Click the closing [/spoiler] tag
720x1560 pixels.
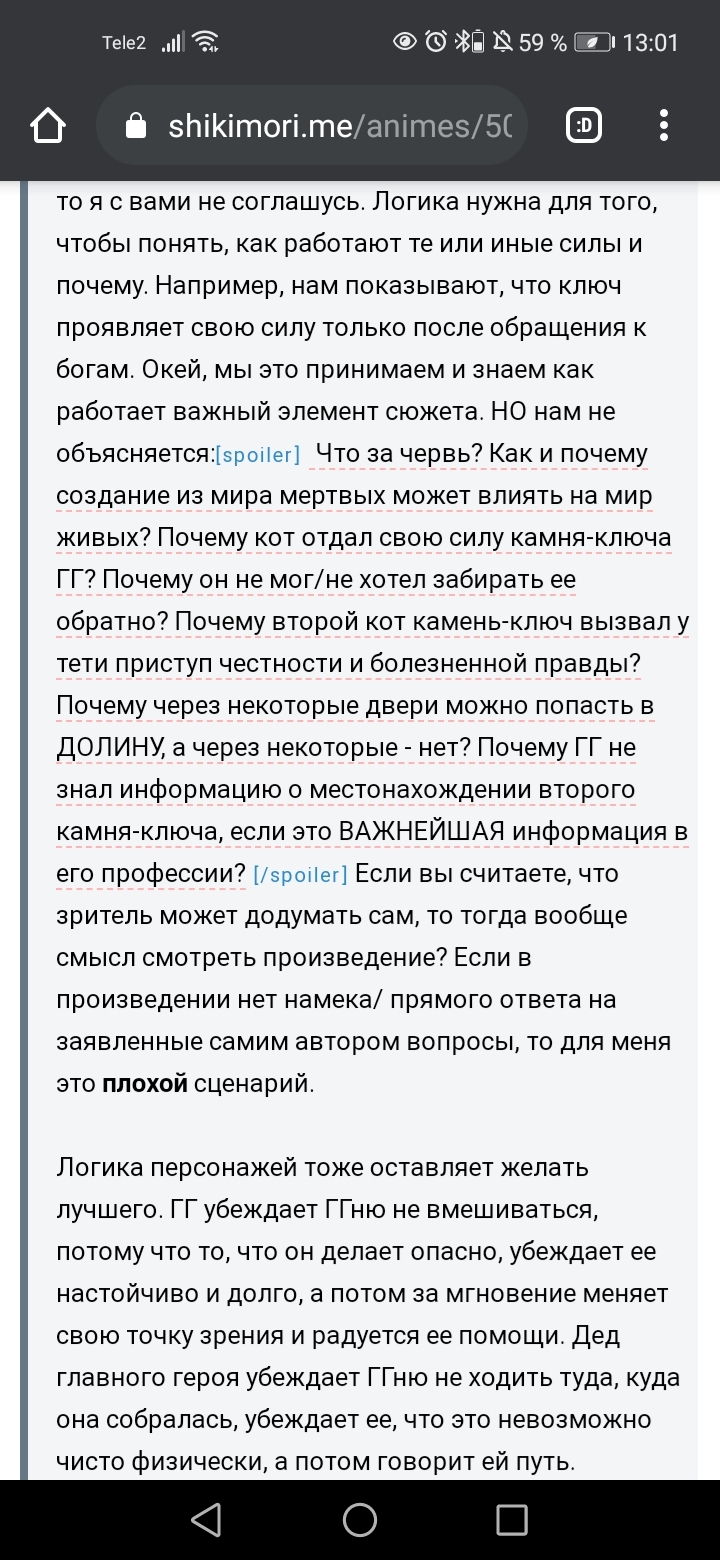pyautogui.click(x=300, y=875)
